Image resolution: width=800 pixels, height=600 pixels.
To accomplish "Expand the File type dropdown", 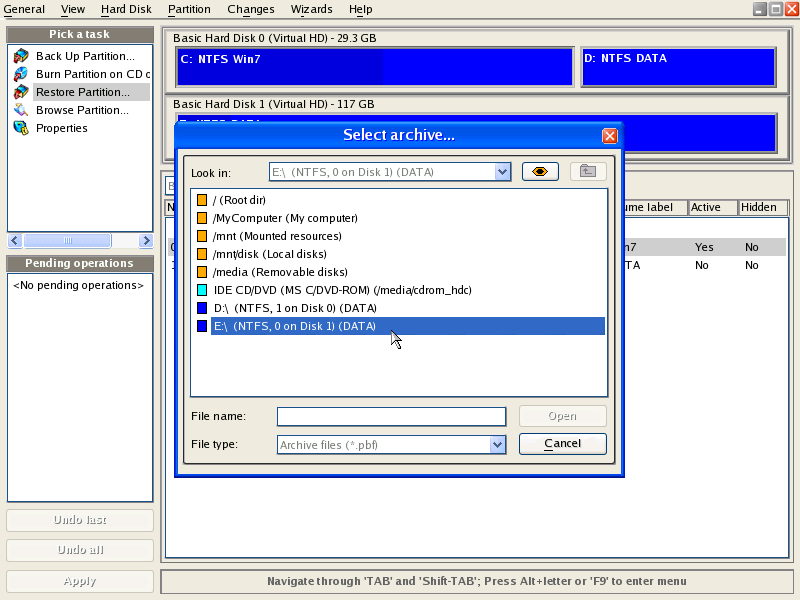I will tap(497, 445).
